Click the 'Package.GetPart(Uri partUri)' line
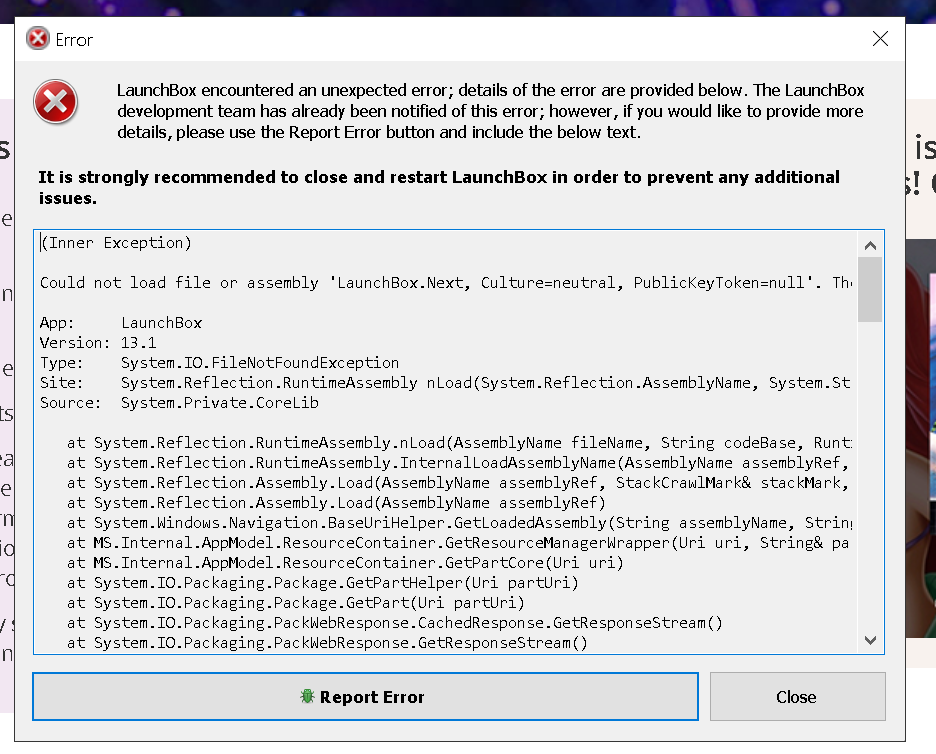The image size is (936, 754). coord(296,603)
